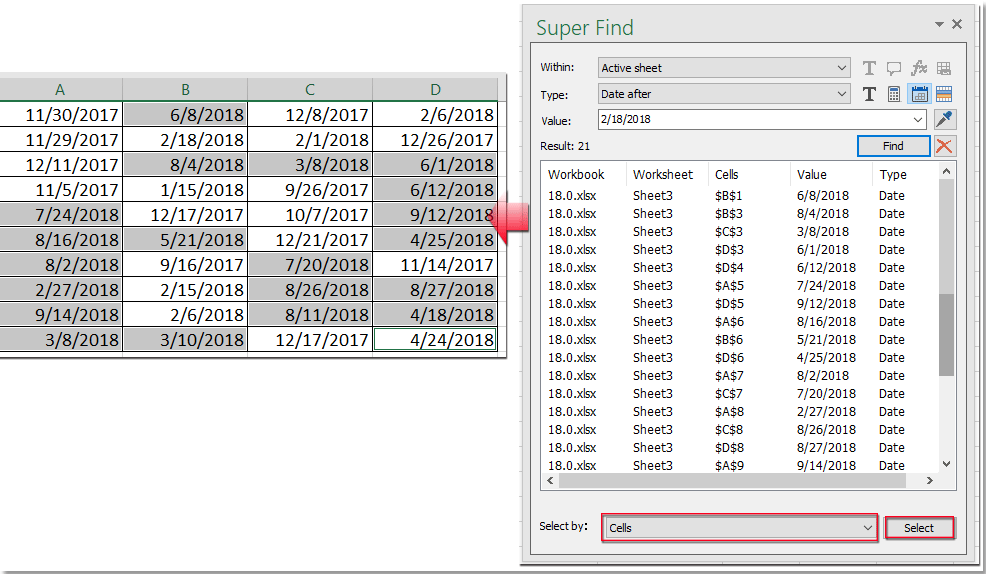Screen dimensions: 986x574
Task: Select column A header in the sheet
Action: 60,90
